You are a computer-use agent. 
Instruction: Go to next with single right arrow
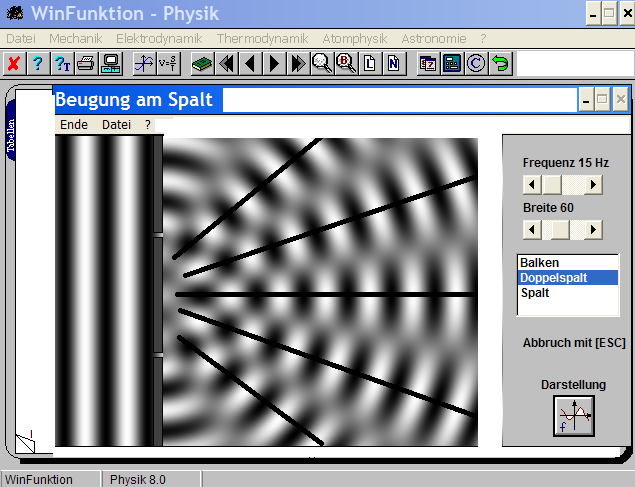[274, 64]
